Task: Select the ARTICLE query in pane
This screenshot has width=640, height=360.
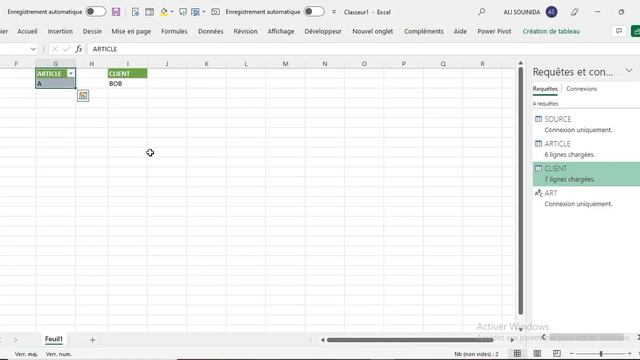Action: 586,149
